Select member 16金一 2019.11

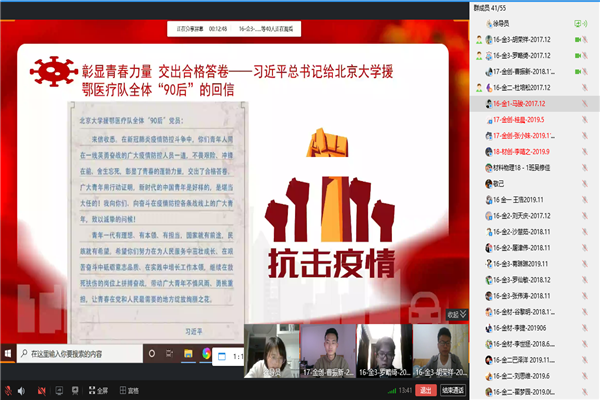coord(535,200)
